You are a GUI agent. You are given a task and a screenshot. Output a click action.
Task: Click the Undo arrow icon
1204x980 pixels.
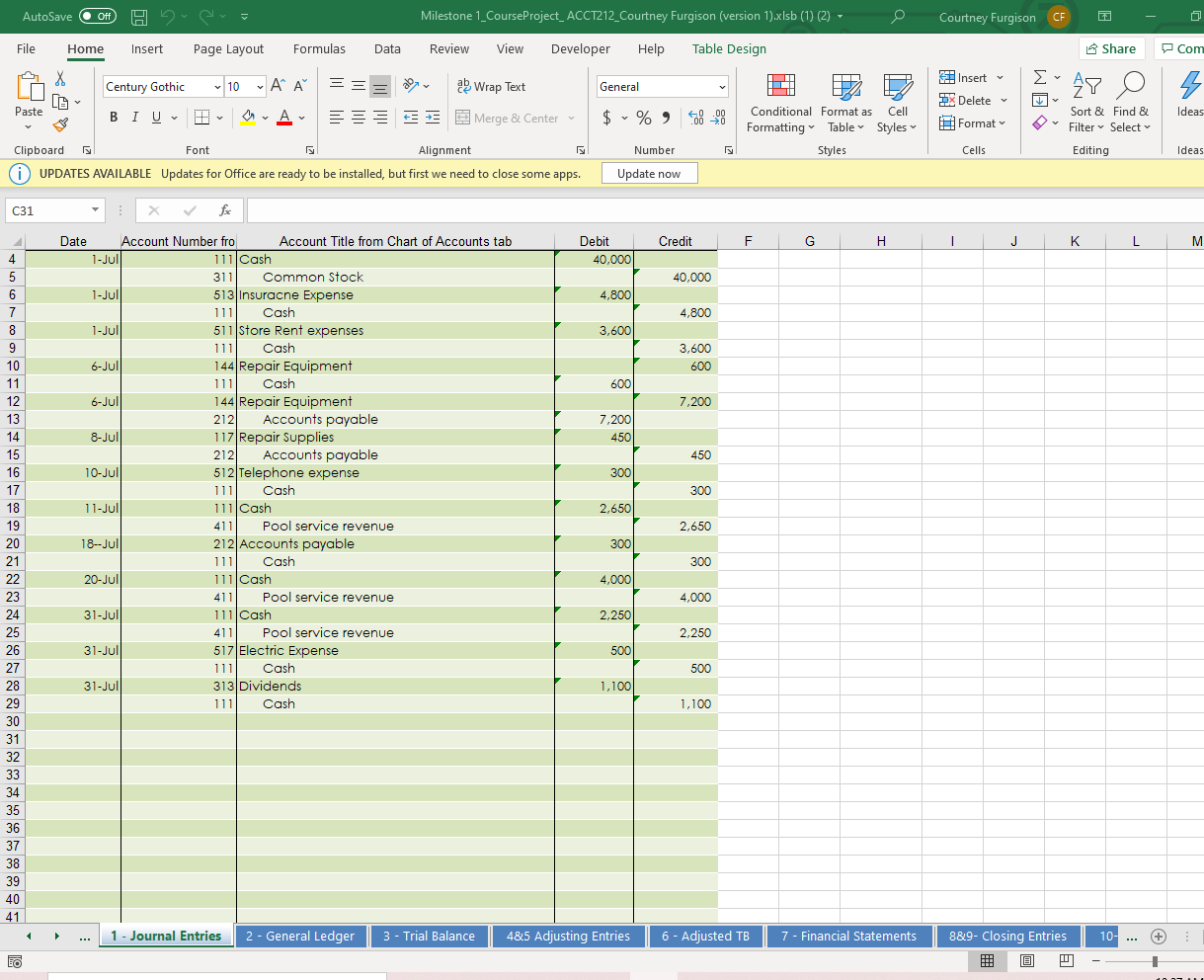coord(168,17)
